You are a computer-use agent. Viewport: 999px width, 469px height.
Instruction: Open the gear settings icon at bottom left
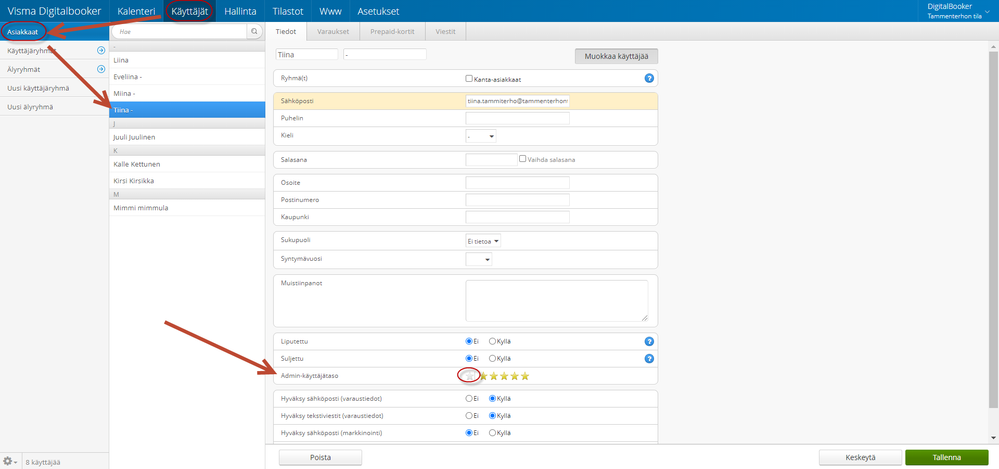click(x=10, y=461)
